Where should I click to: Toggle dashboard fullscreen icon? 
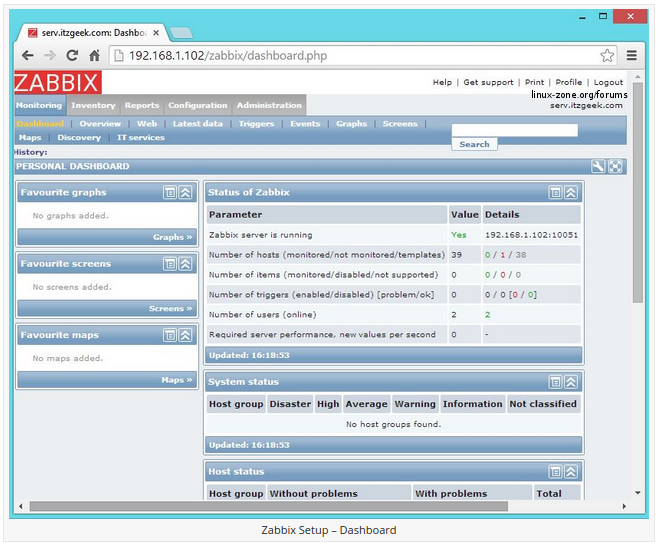pos(615,167)
